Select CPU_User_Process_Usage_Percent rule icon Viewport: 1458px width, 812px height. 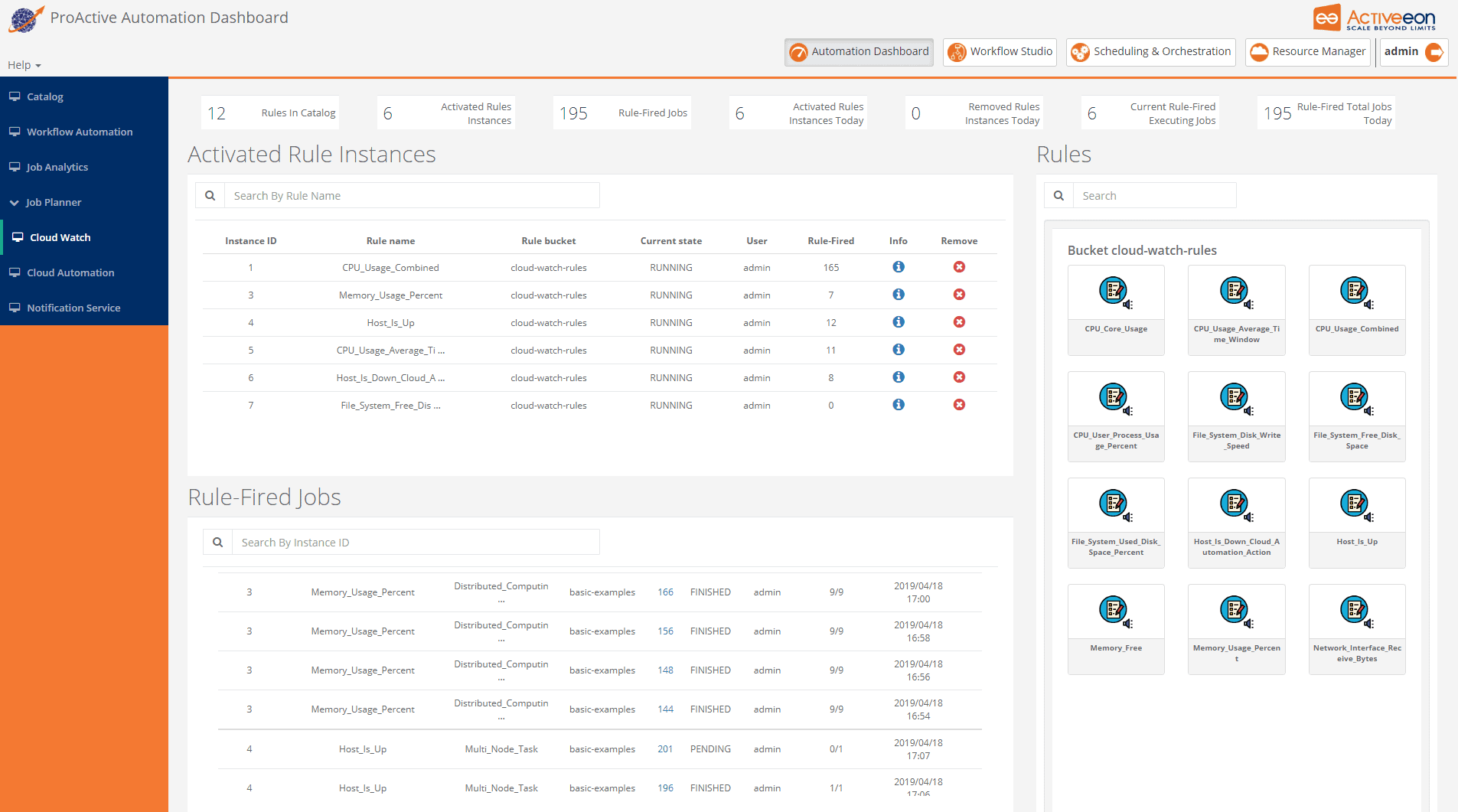(x=1115, y=399)
